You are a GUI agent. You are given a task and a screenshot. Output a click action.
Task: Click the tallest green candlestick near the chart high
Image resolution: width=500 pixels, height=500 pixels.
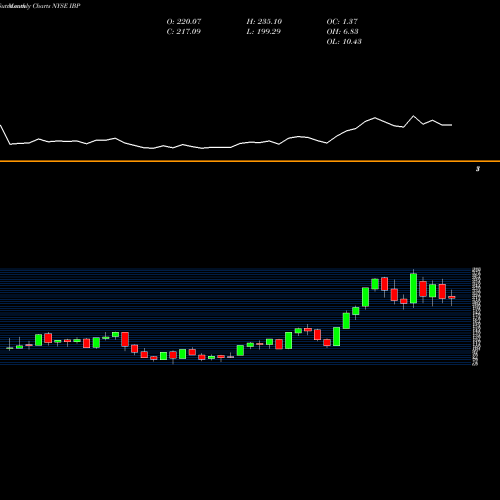pos(413,288)
